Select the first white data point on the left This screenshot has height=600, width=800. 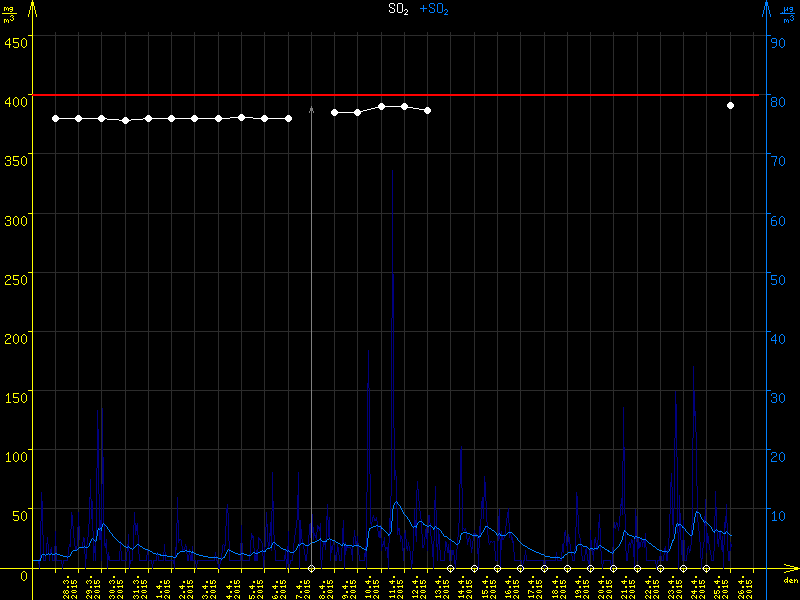click(x=56, y=119)
